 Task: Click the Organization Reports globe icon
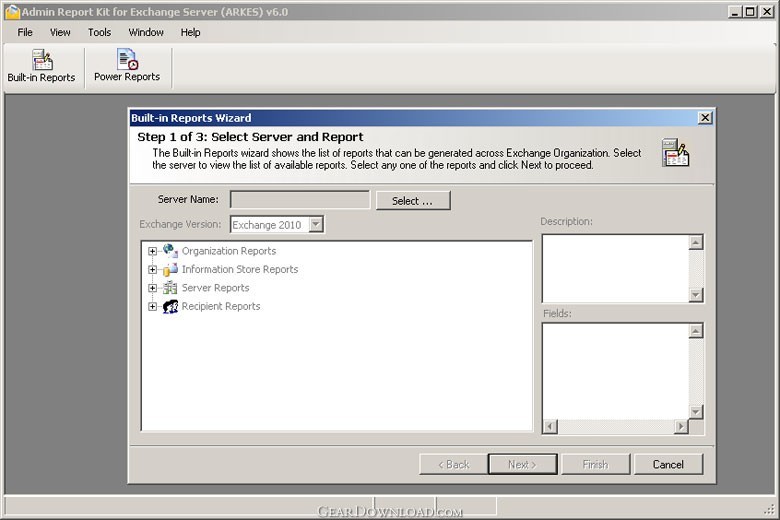170,250
